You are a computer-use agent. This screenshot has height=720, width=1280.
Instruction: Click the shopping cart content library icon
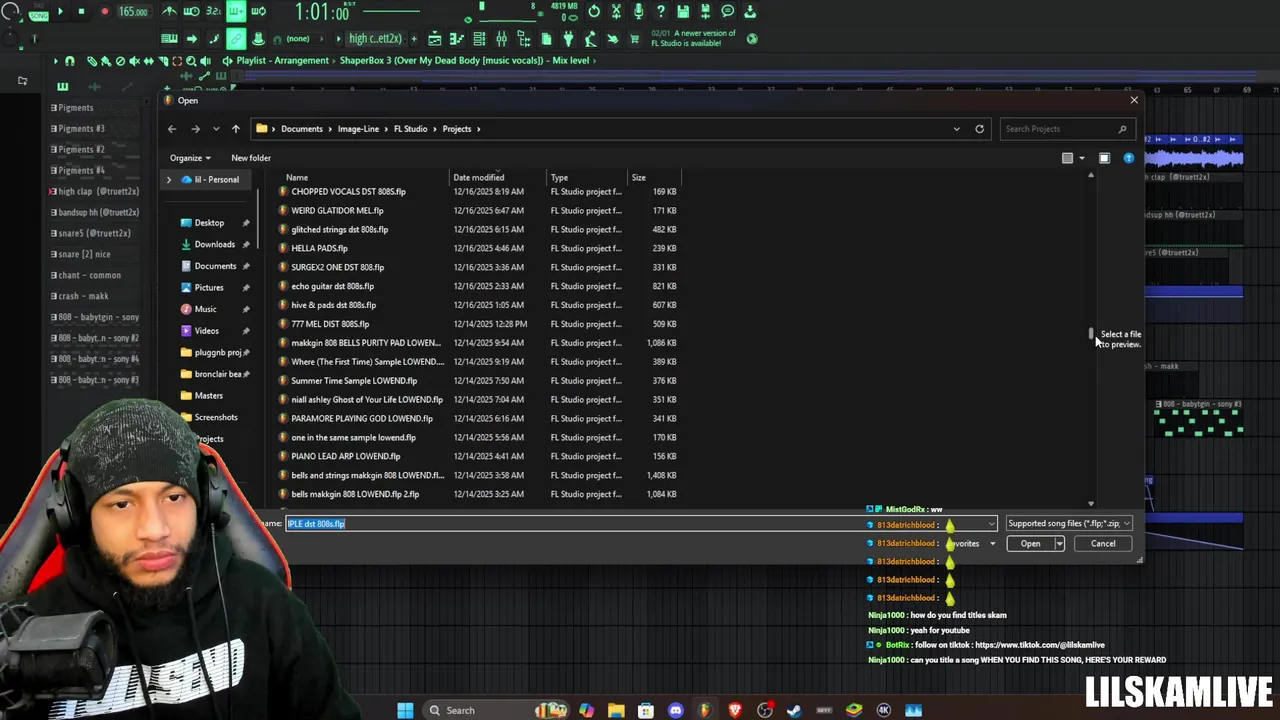coord(634,38)
